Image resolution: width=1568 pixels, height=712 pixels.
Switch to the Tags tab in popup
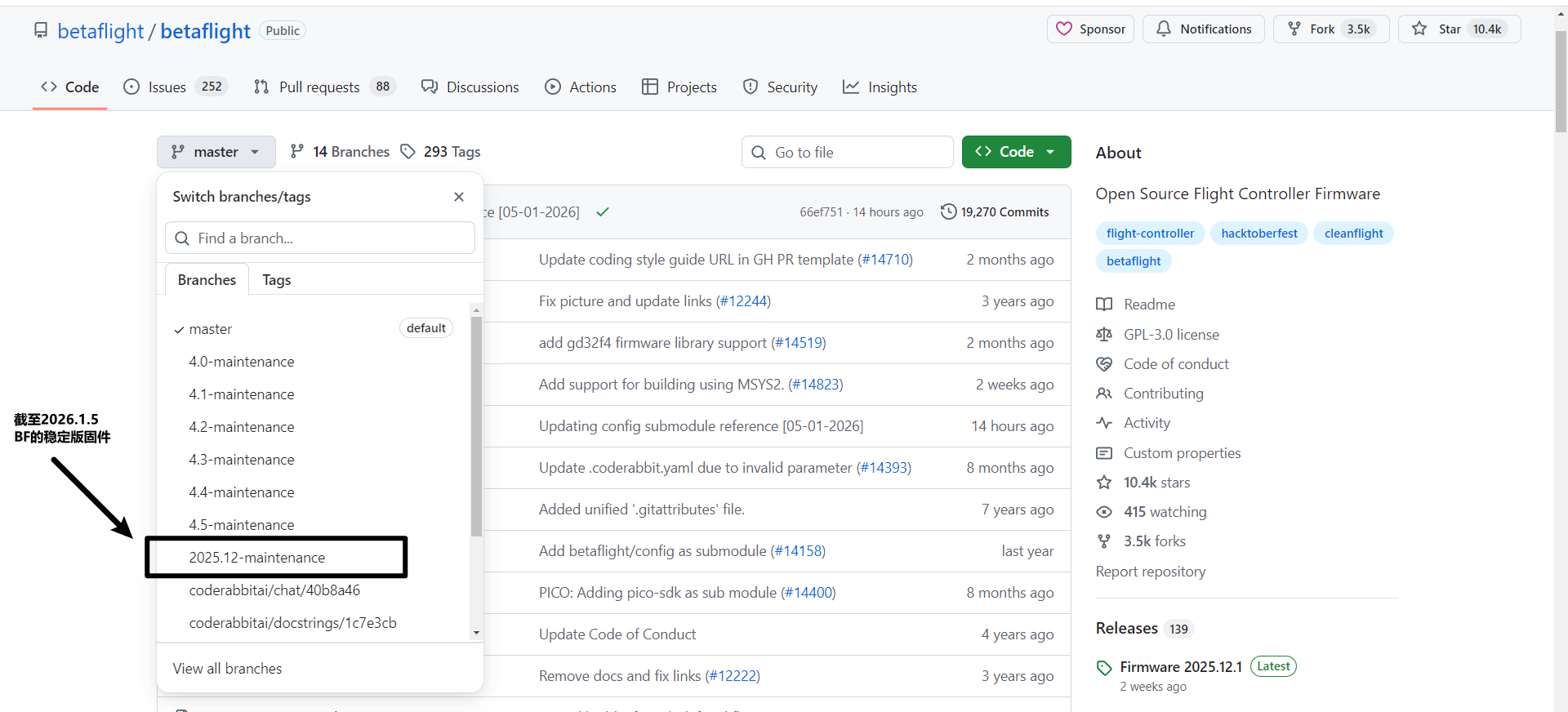click(x=276, y=280)
